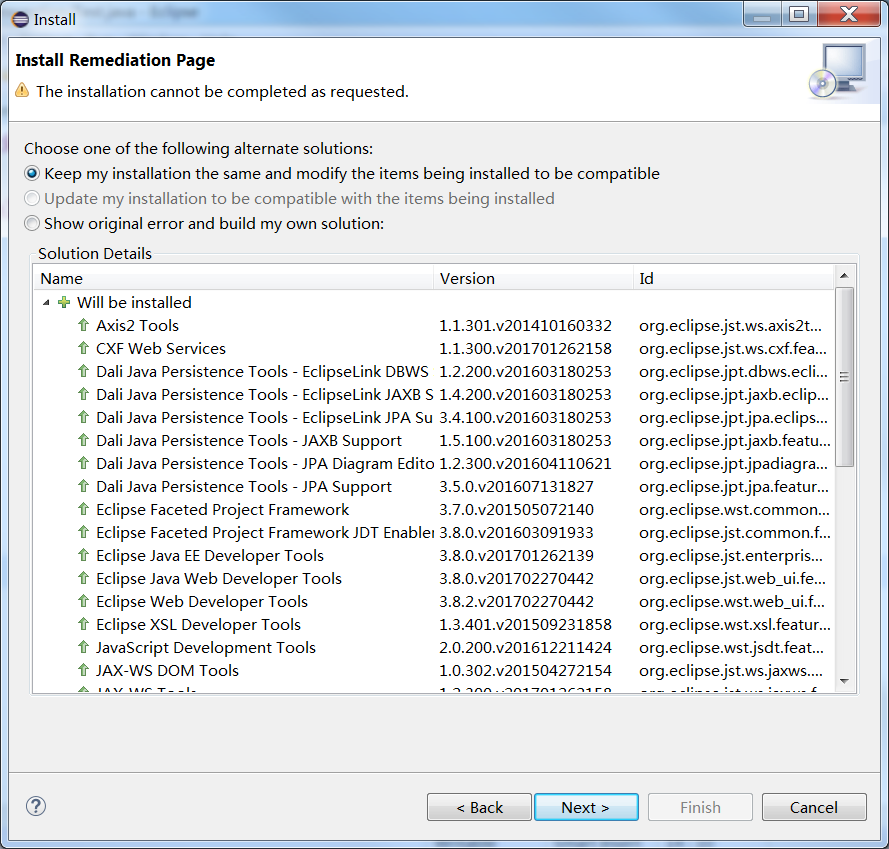Click the vertical scrollbar thumb in Solution Details
This screenshot has height=849, width=889.
[x=844, y=377]
